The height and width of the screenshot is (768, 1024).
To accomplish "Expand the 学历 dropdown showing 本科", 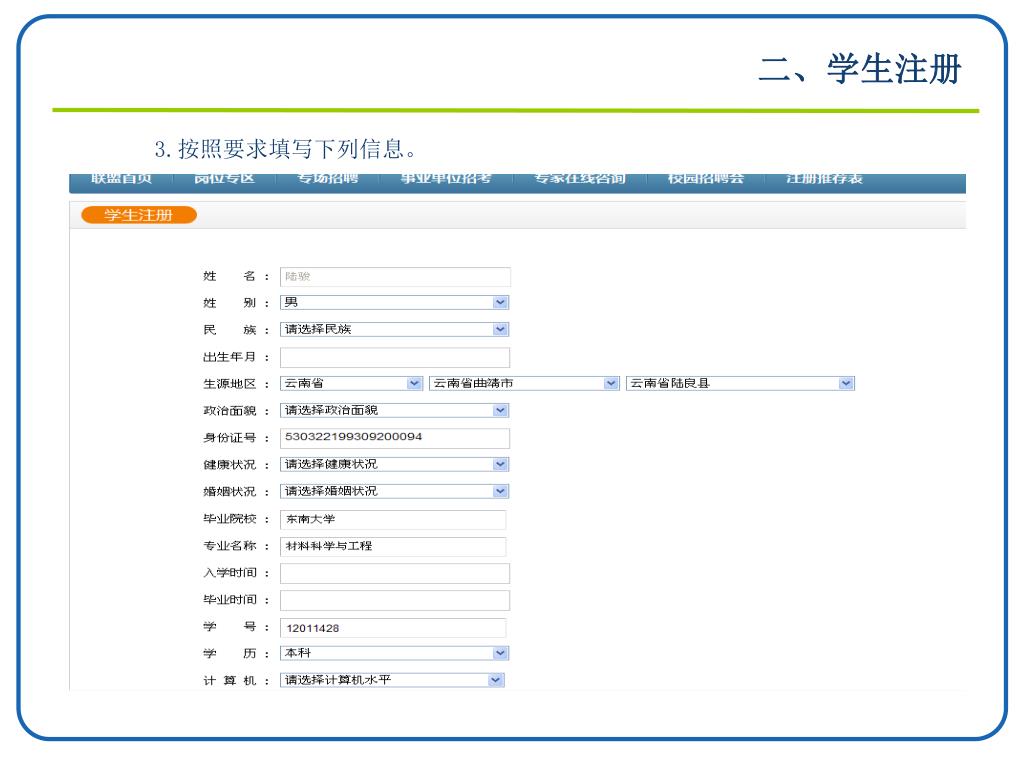I will (394, 653).
